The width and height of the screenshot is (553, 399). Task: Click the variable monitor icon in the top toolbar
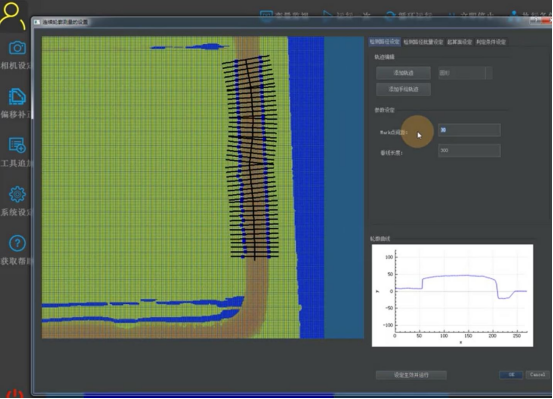266,15
